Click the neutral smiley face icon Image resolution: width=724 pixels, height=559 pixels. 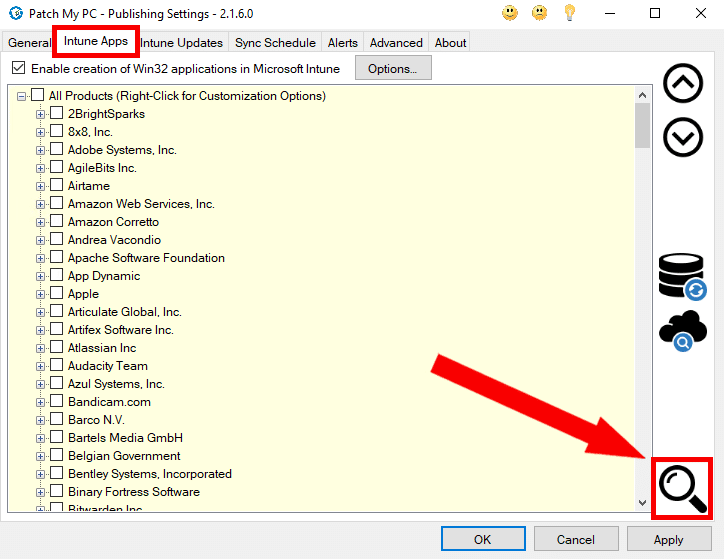pyautogui.click(x=540, y=13)
